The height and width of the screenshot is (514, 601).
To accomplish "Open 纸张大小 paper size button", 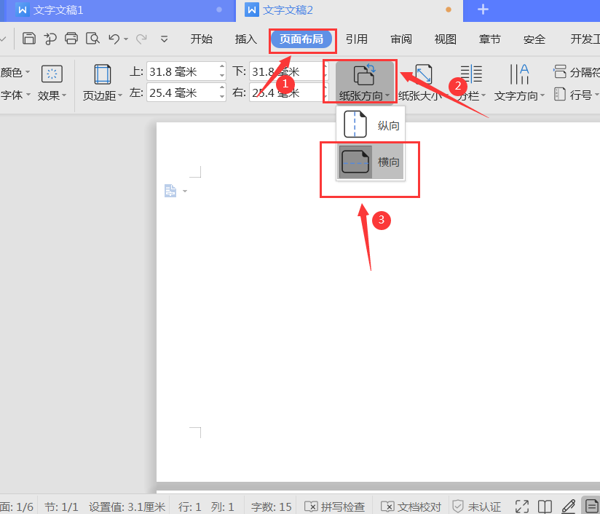I will [422, 82].
